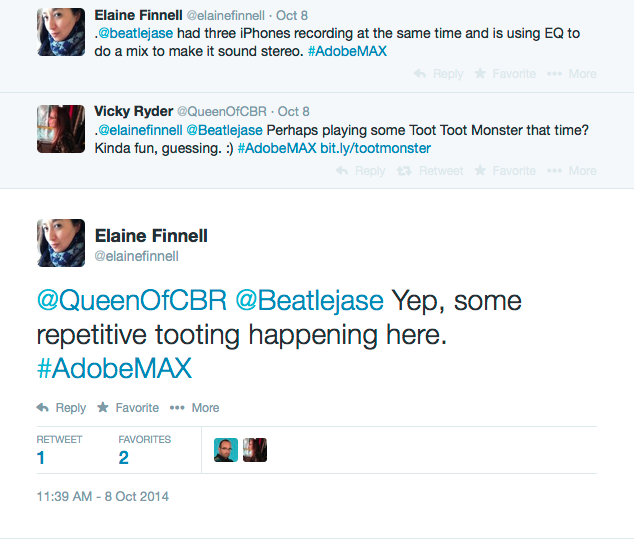The image size is (634, 539).
Task: Click Vicky Ryder's profile picture
Action: tap(61, 128)
